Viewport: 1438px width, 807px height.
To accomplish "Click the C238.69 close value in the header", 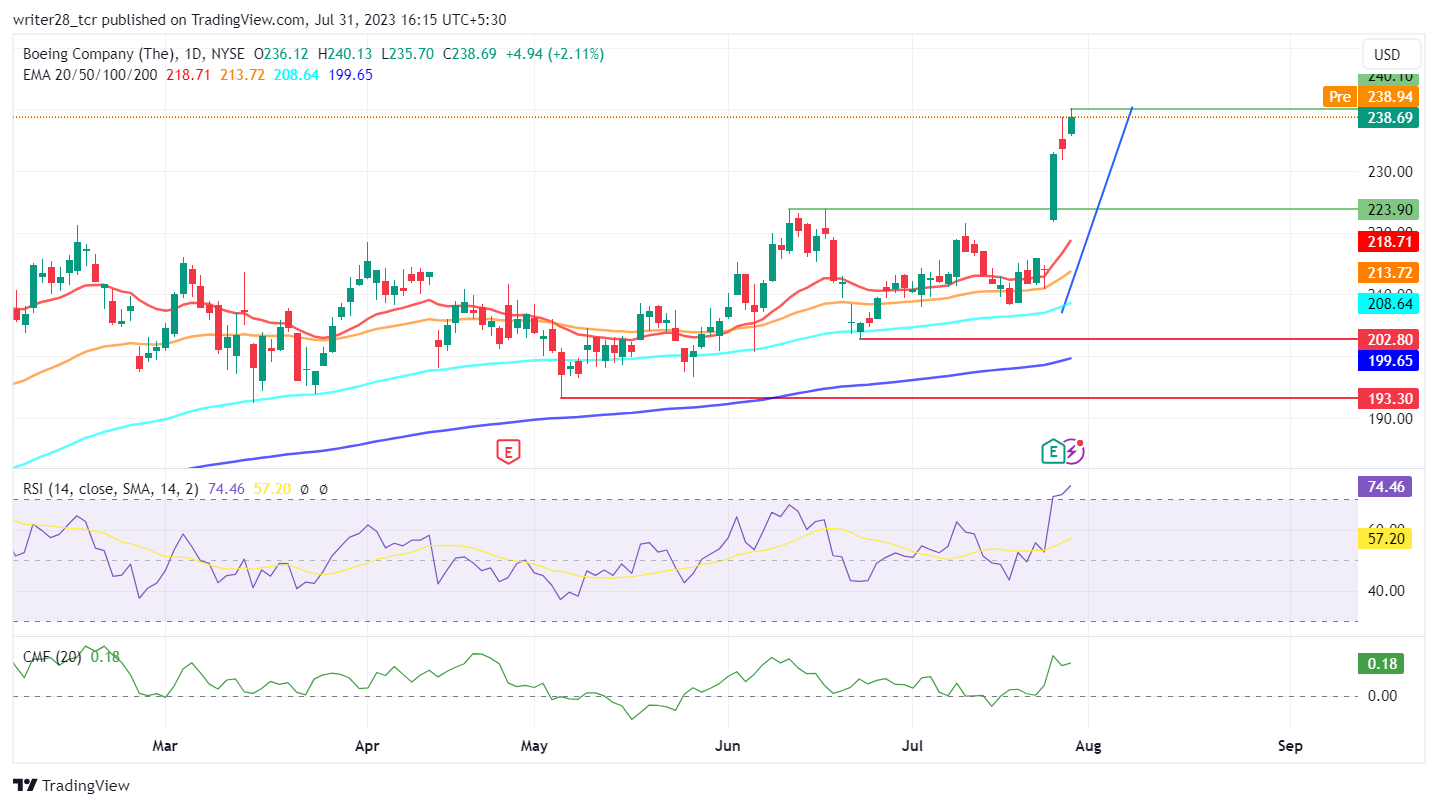I will [x=470, y=54].
